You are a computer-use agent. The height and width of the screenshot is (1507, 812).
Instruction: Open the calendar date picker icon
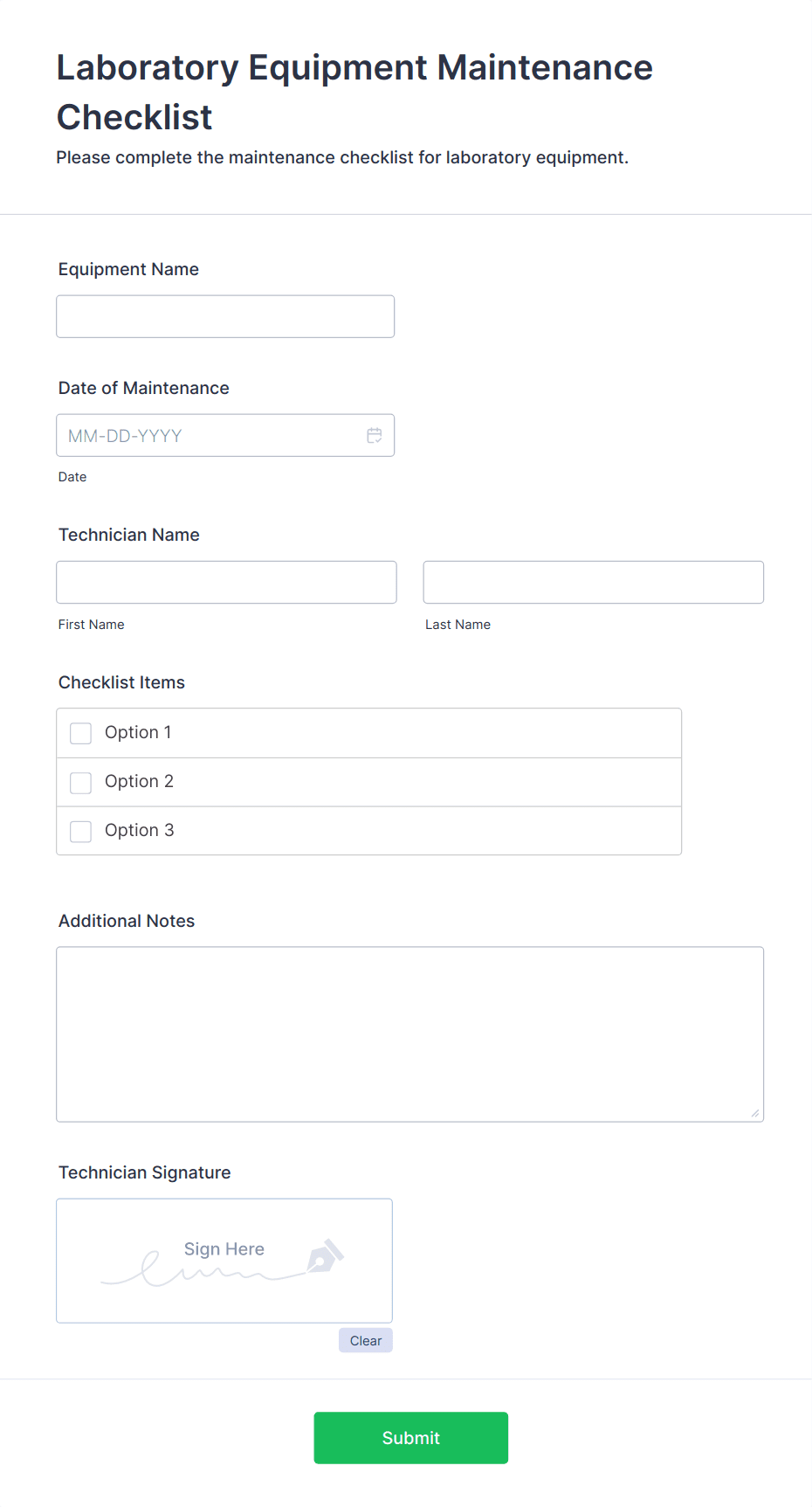pos(375,435)
